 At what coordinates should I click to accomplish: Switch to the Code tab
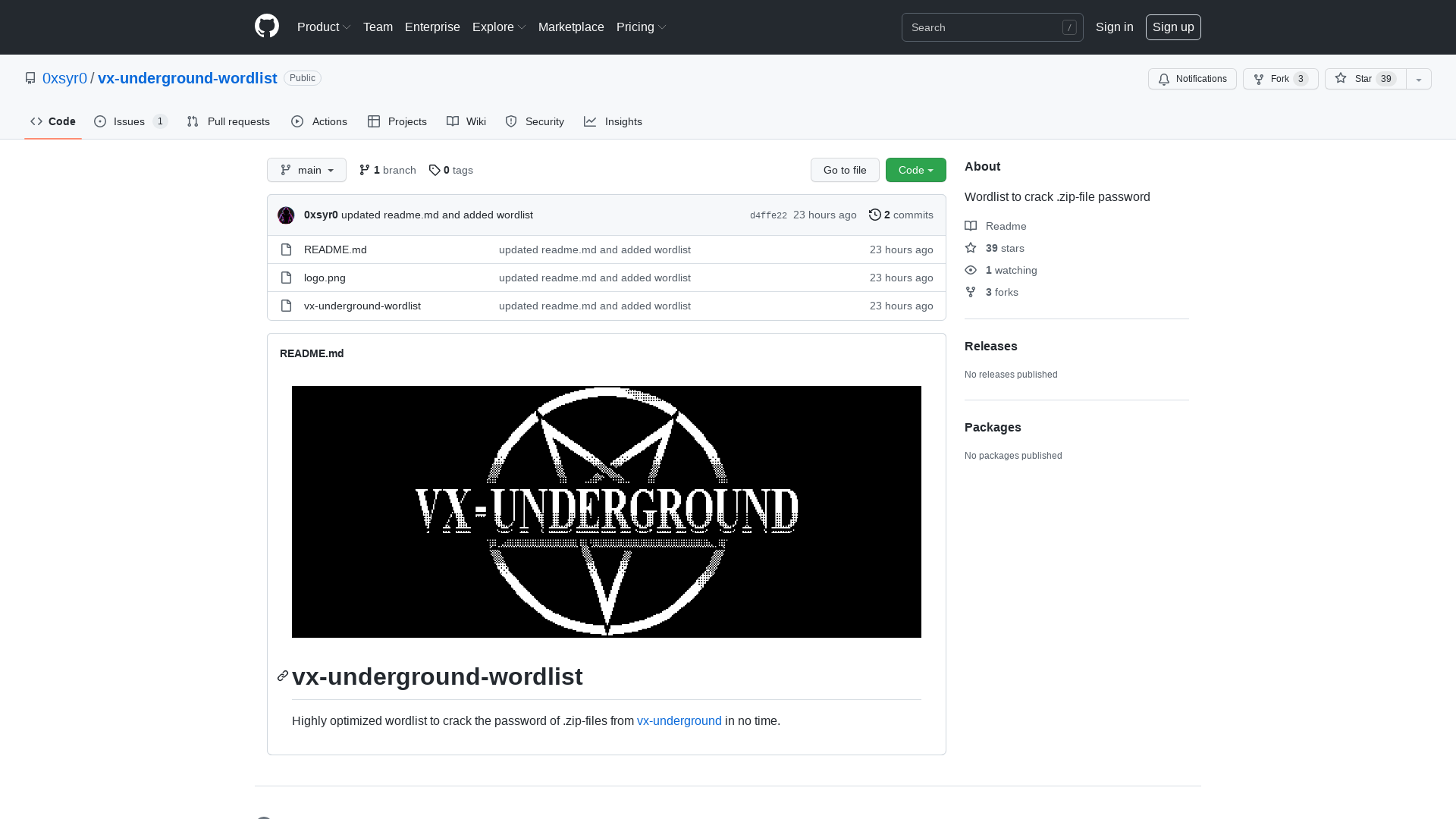coord(53,121)
